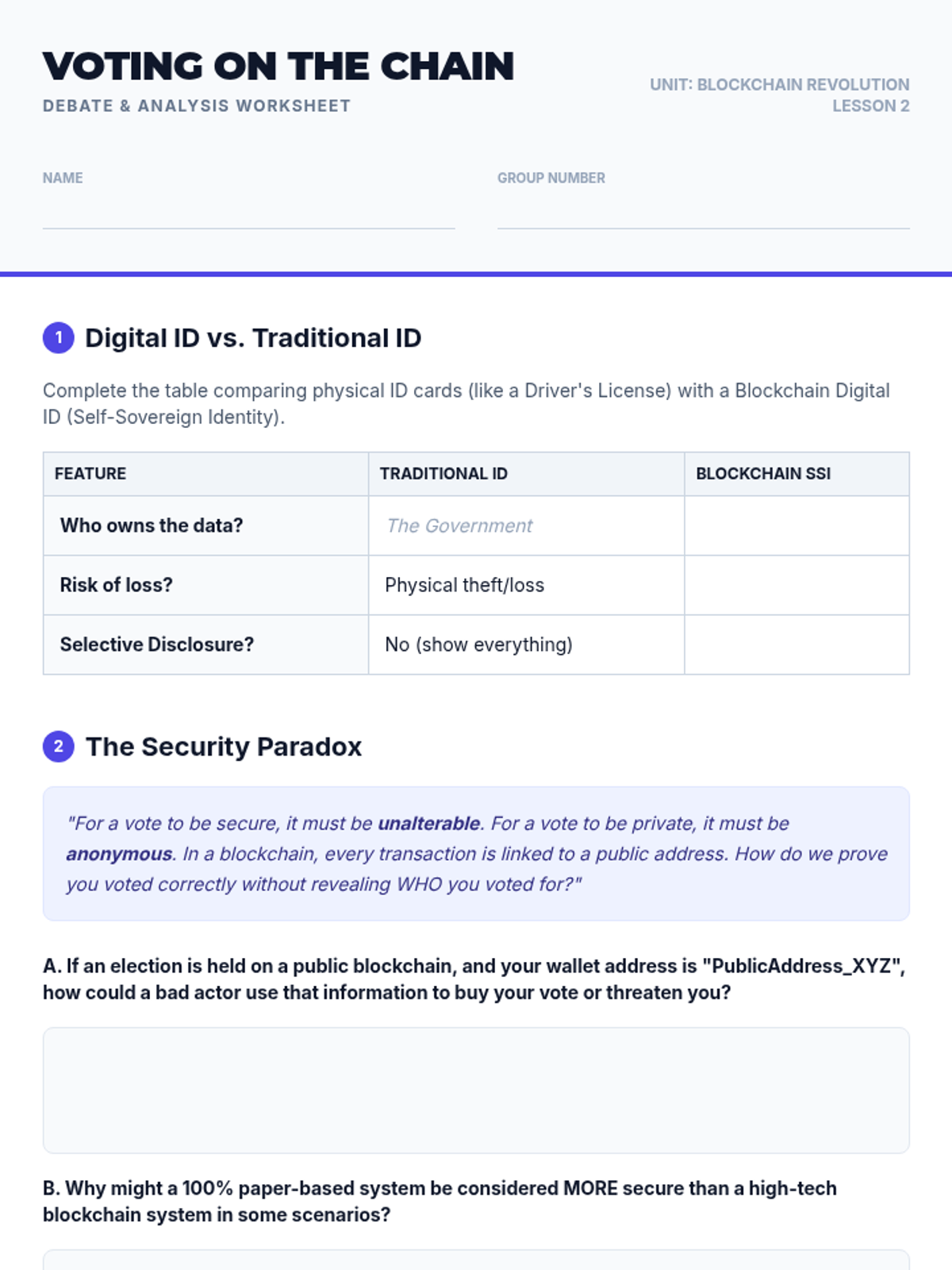
Task: Click the section 1 number badge
Action: tap(58, 337)
